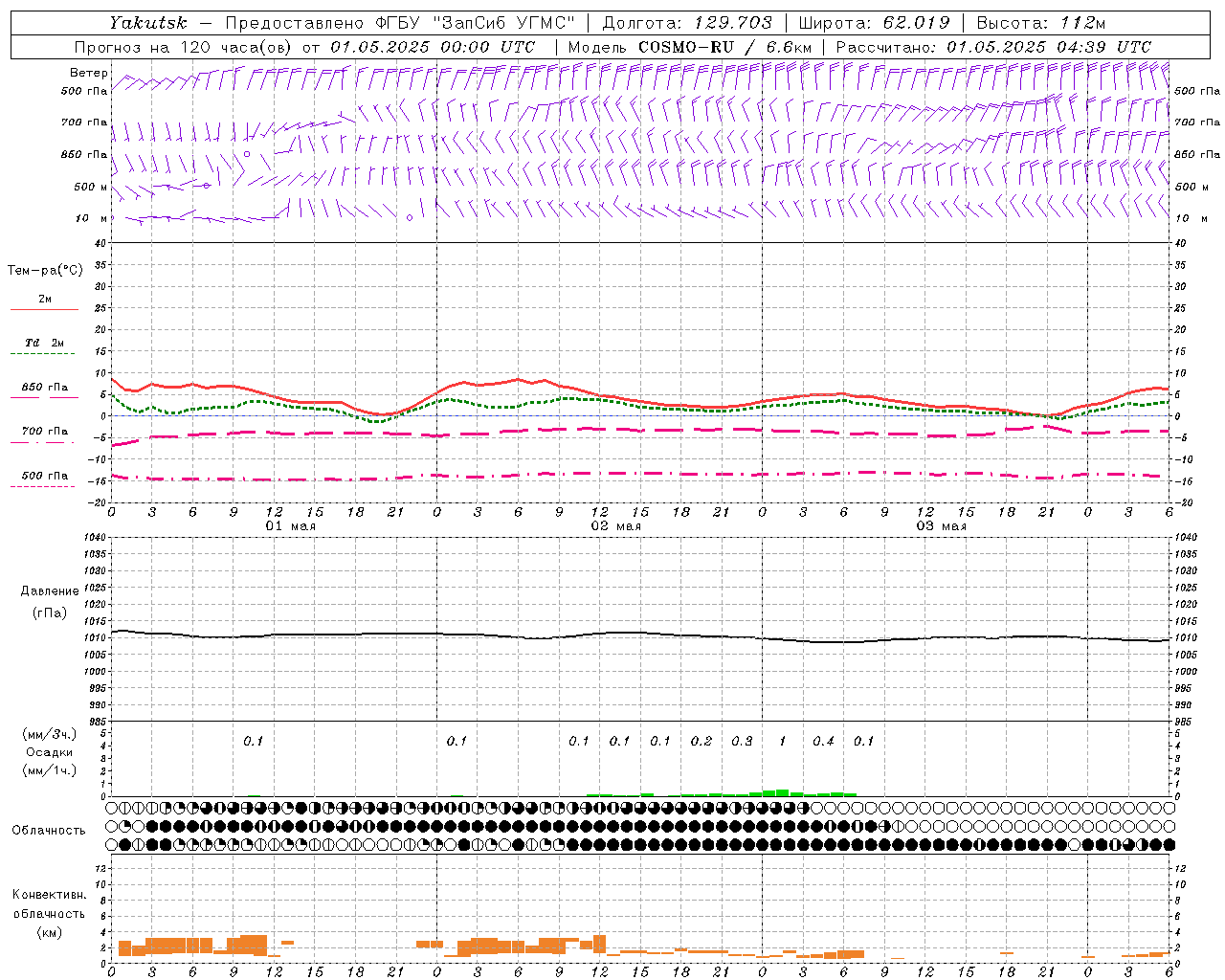Click the '850 гПа' temperature legend label
This screenshot has width=1225, height=980.
[x=44, y=388]
